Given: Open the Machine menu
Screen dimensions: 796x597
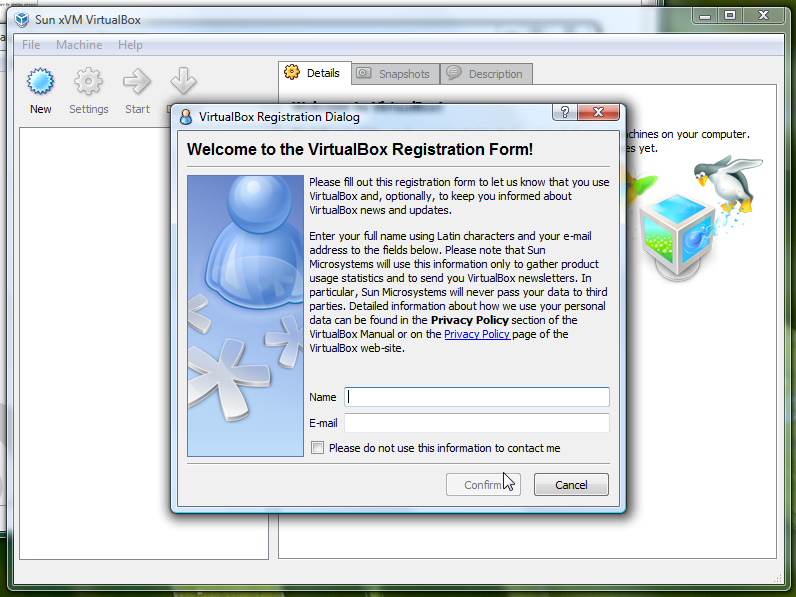Looking at the screenshot, I should pos(79,45).
